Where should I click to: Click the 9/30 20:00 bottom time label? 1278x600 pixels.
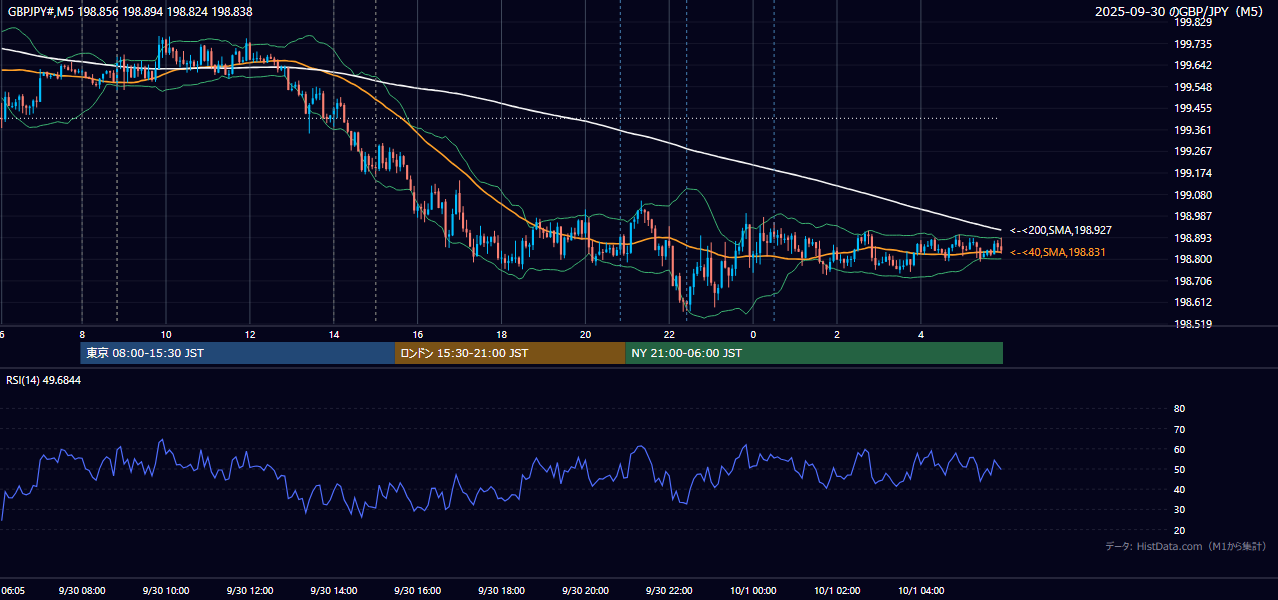point(586,590)
